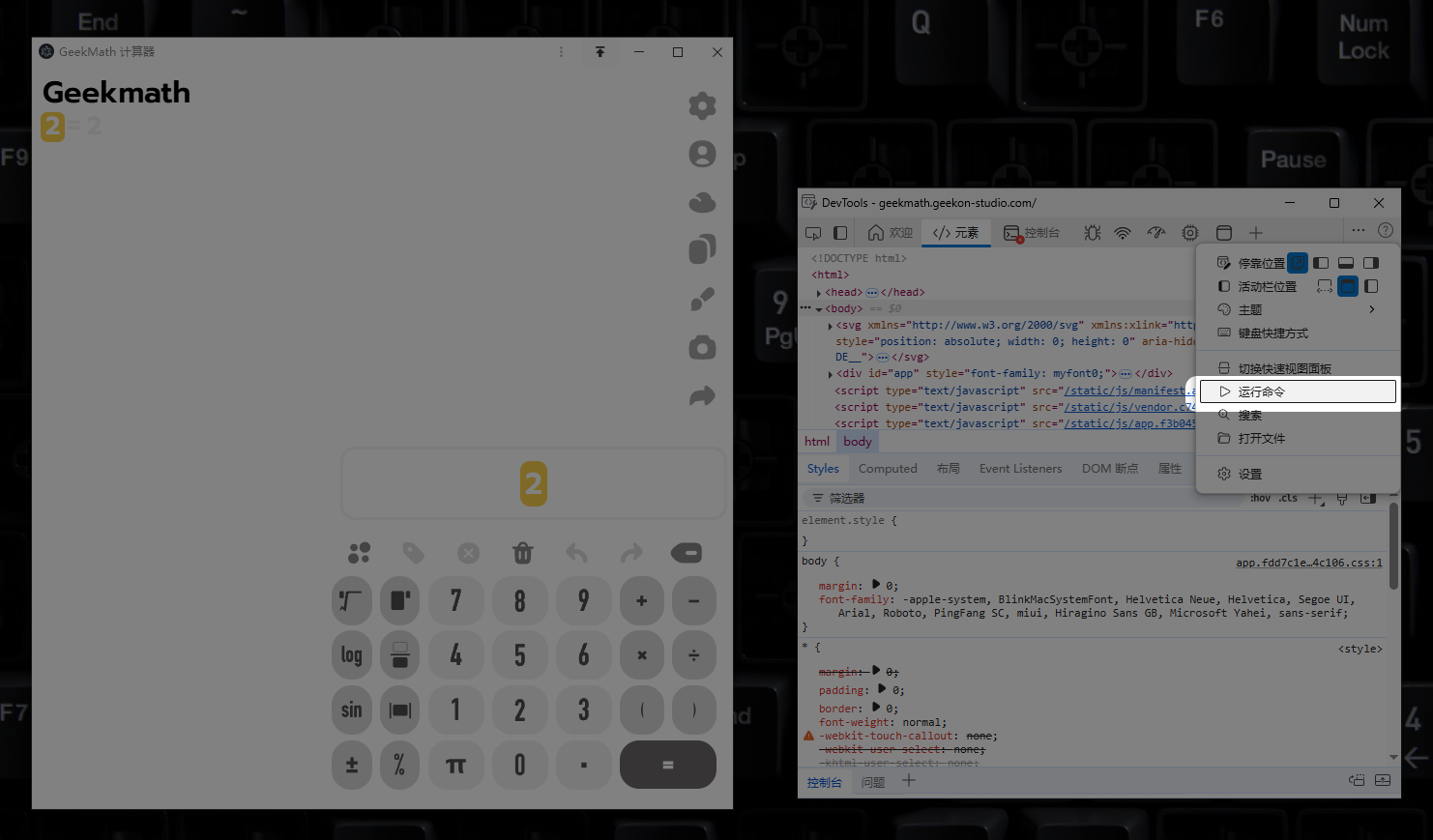
Task: Expand the border property triangle
Action: tap(876, 708)
